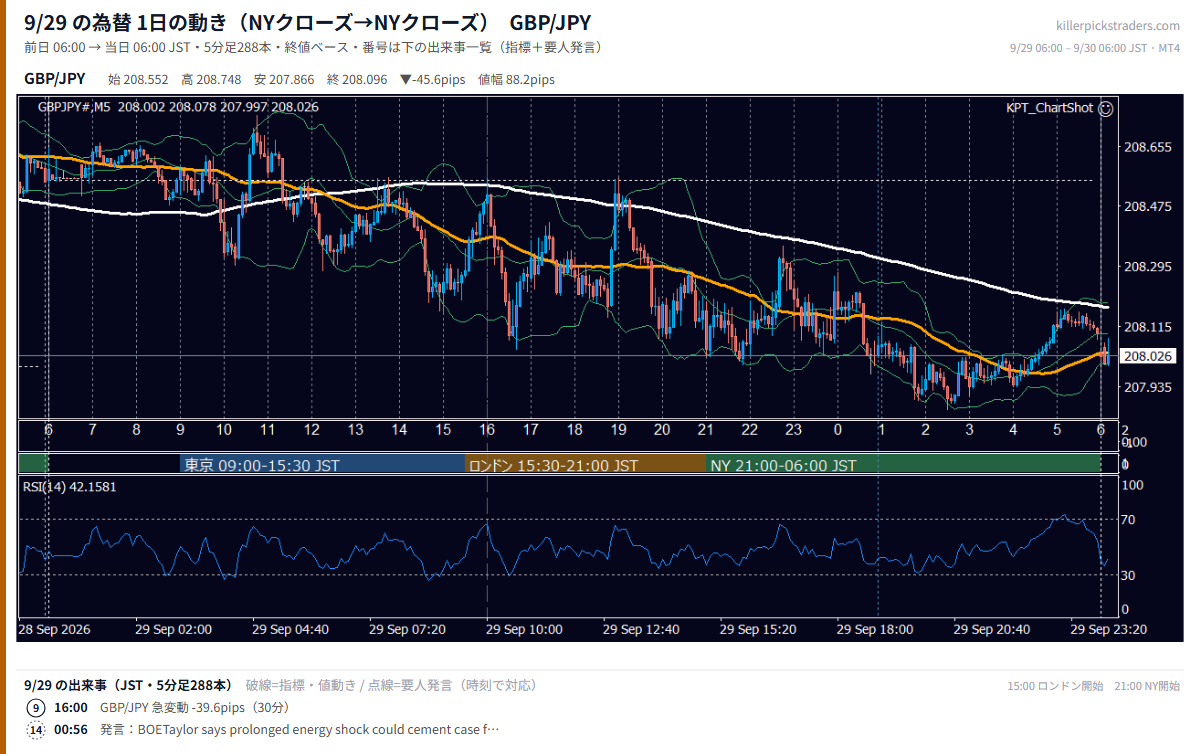Click the 29 Sep 20:40 time axis label
Image resolution: width=1200 pixels, height=754 pixels.
(992, 629)
